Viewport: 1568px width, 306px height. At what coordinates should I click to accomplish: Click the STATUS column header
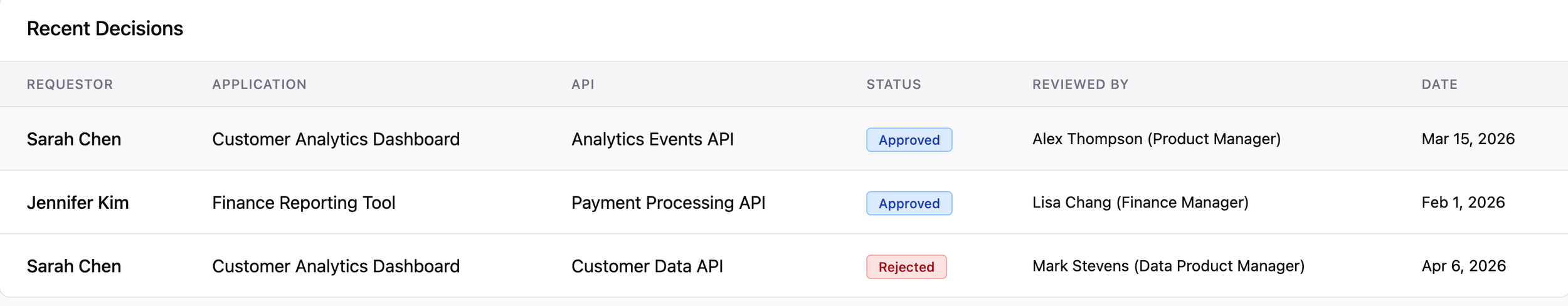[894, 85]
